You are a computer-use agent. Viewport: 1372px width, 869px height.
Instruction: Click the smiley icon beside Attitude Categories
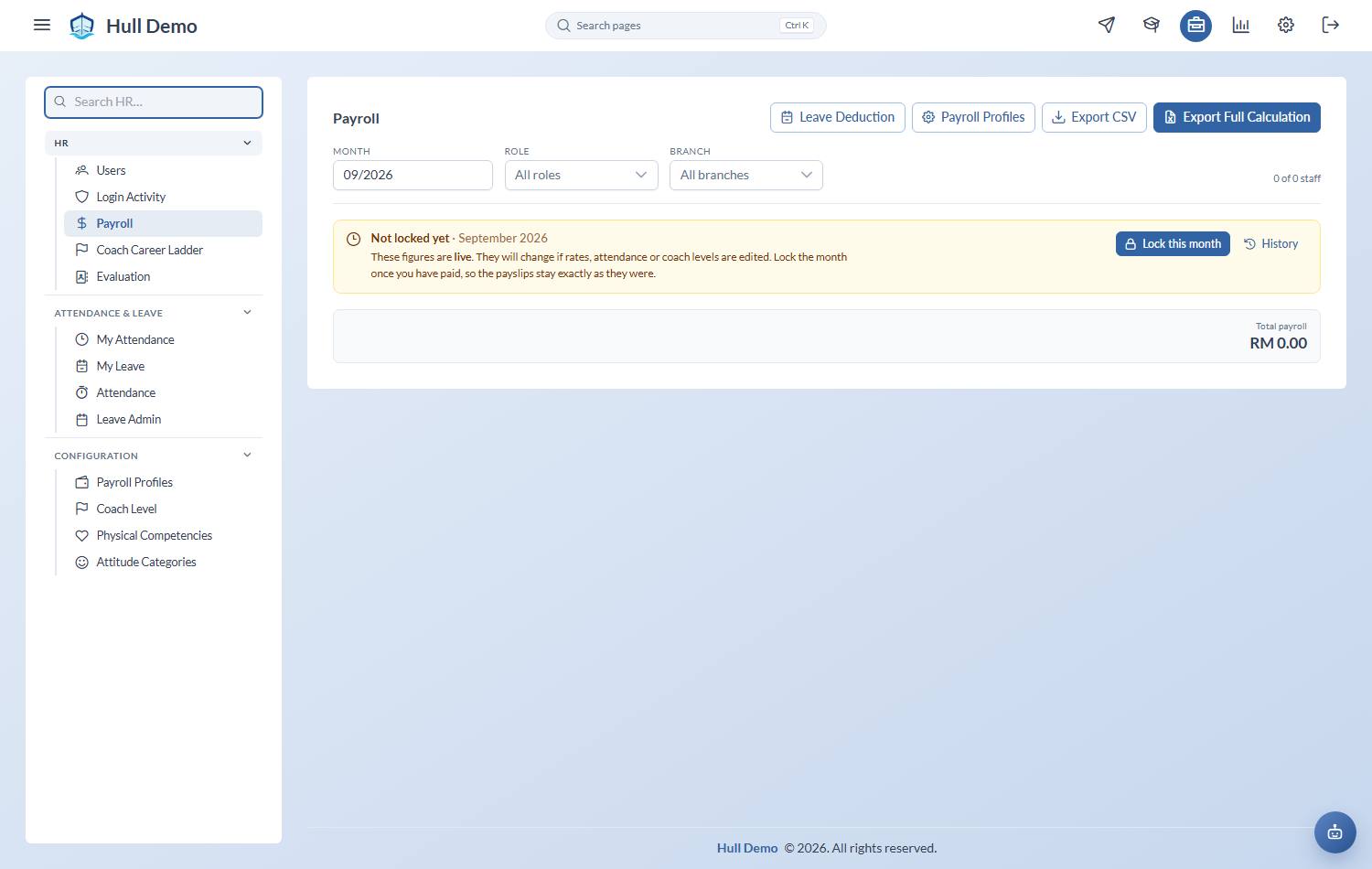click(x=81, y=562)
